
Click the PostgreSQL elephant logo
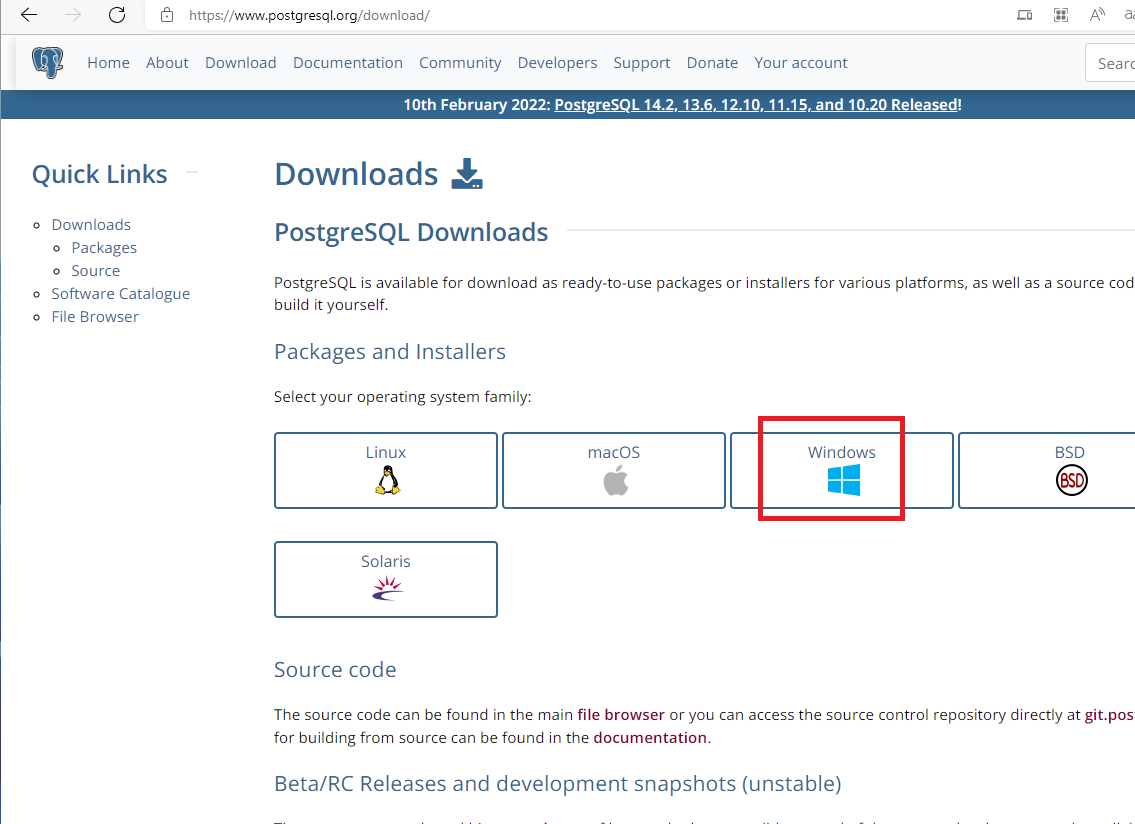tap(48, 62)
